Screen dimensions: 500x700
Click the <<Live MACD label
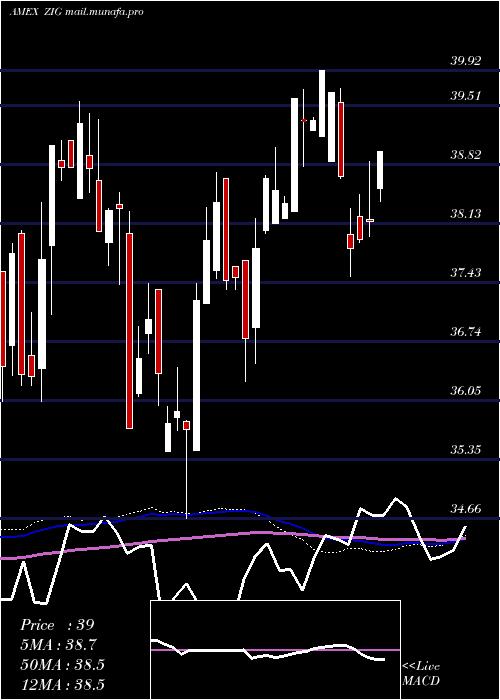tap(421, 673)
